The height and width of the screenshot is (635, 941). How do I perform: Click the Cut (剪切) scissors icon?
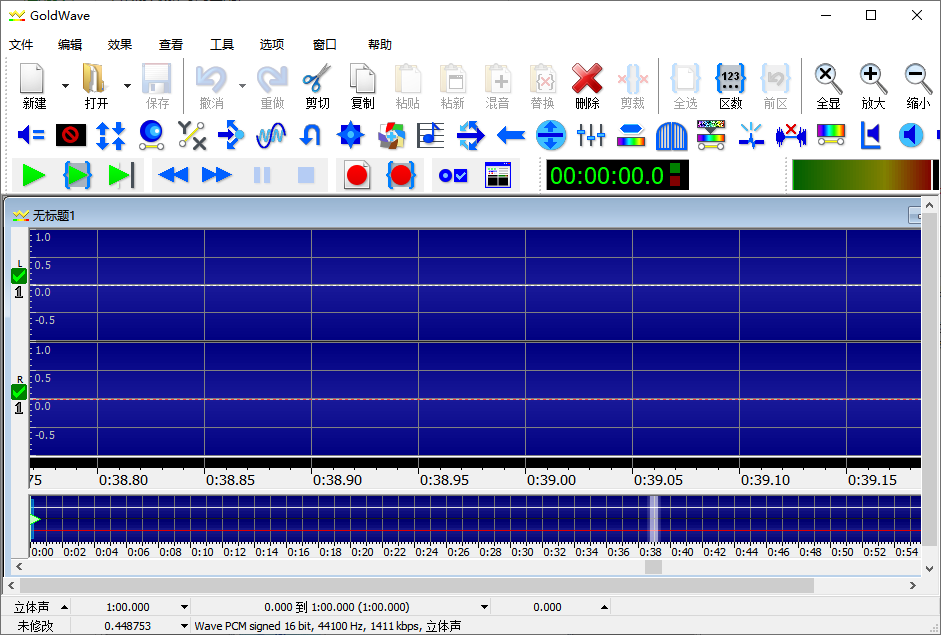point(317,86)
